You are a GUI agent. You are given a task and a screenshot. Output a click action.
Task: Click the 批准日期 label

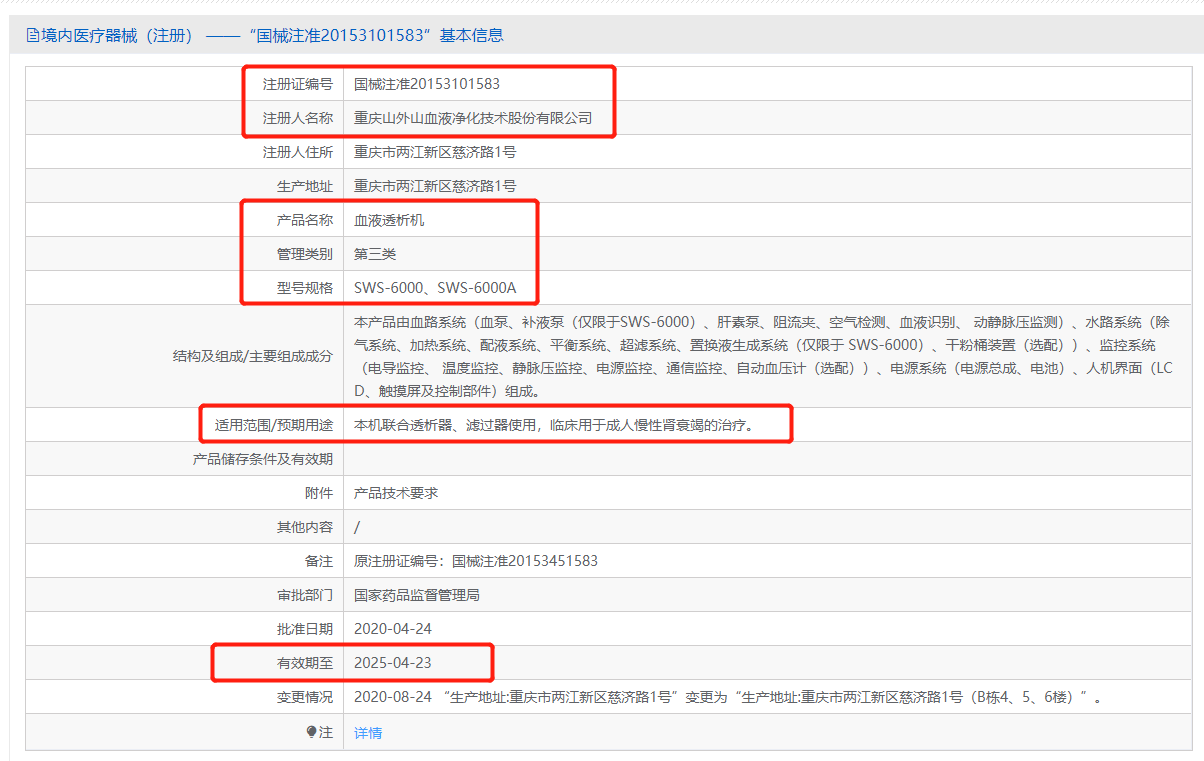[305, 629]
